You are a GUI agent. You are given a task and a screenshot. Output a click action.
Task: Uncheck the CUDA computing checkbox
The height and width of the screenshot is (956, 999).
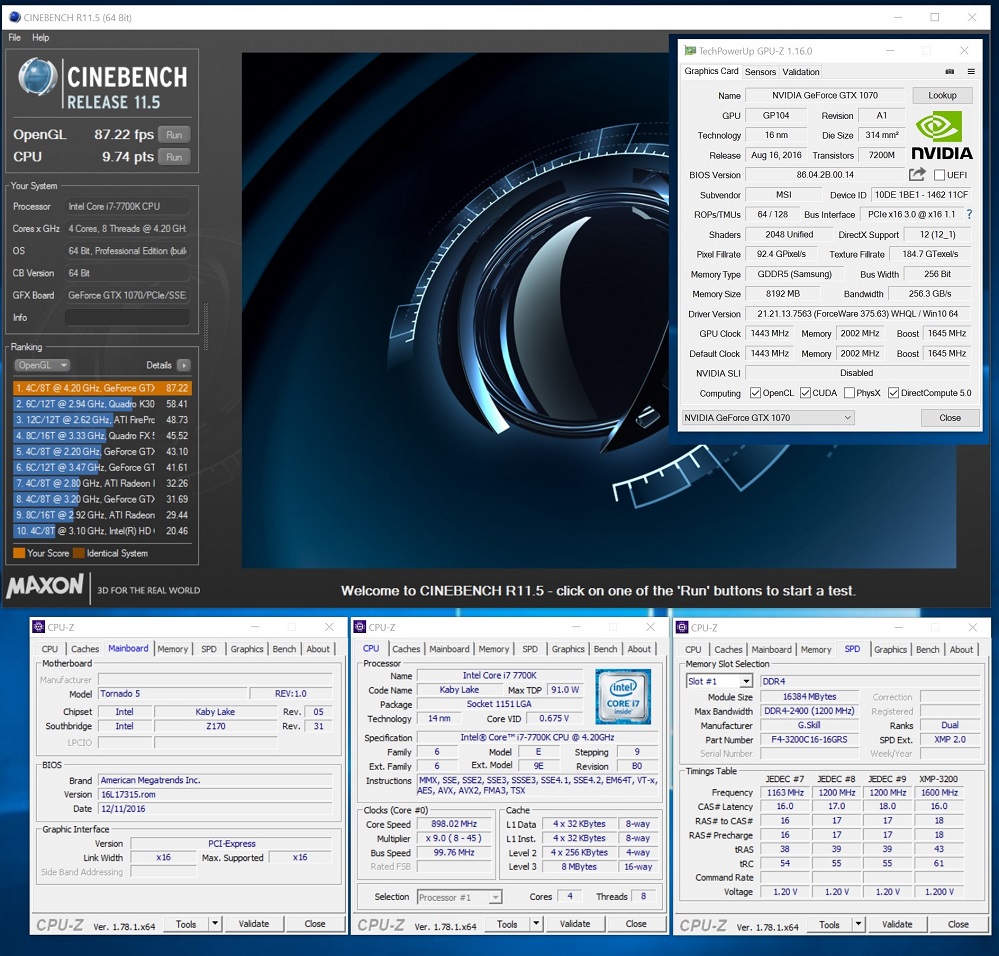[x=803, y=393]
